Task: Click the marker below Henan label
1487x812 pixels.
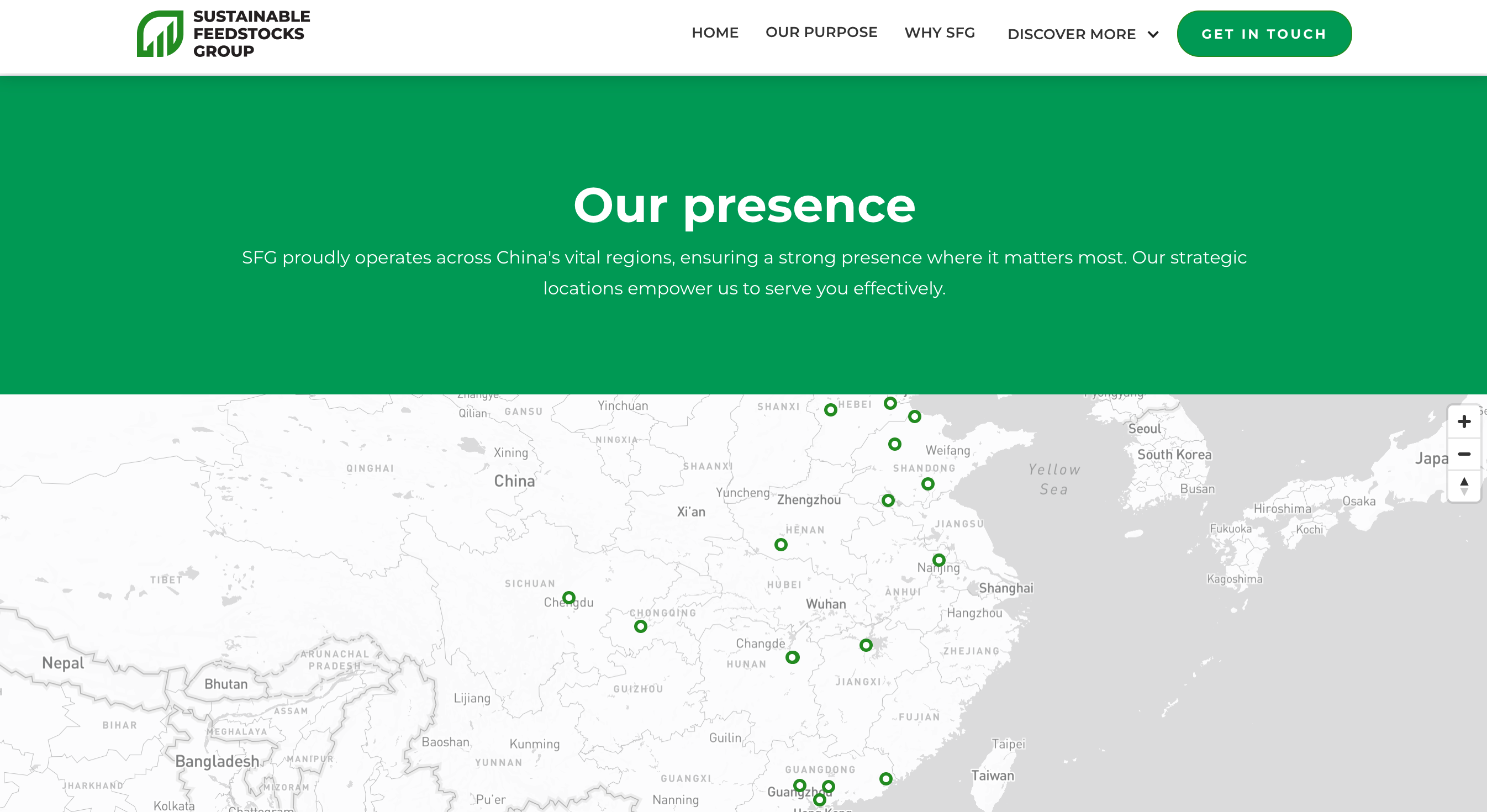Action: pos(781,544)
